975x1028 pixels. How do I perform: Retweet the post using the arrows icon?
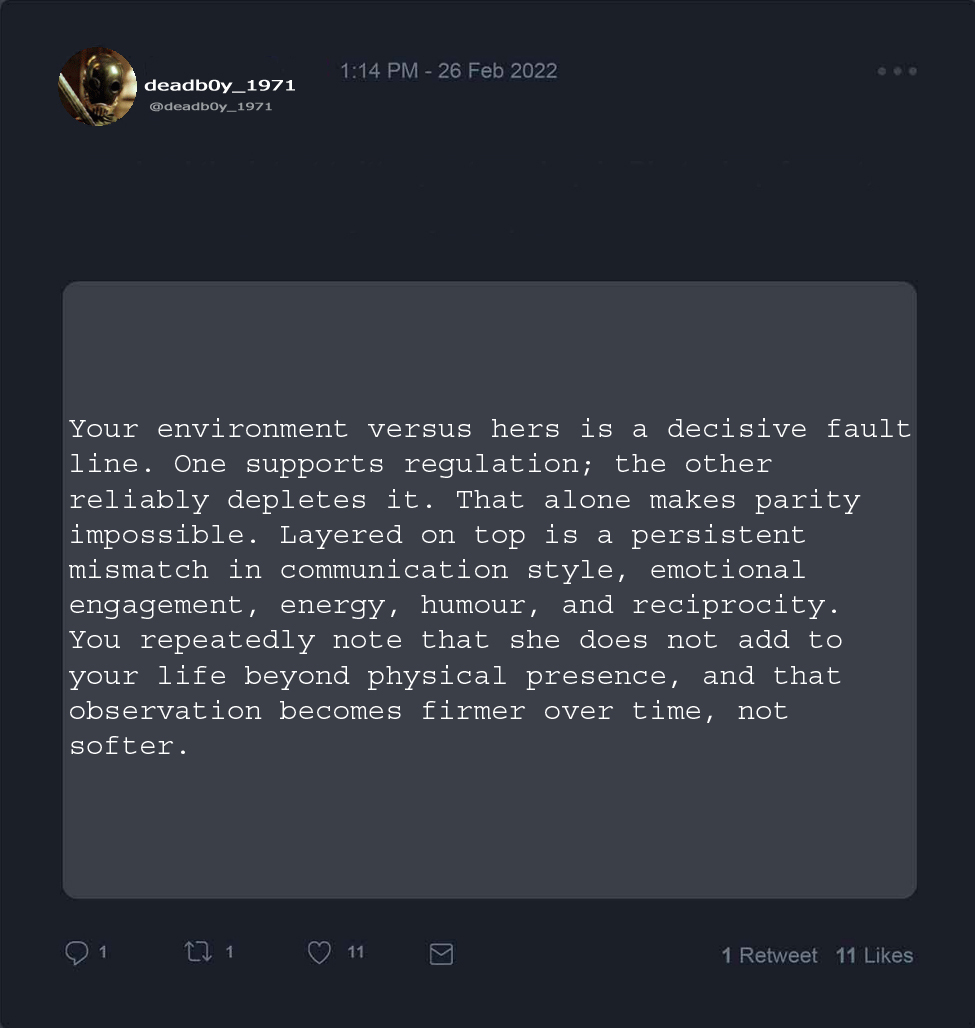coord(198,953)
